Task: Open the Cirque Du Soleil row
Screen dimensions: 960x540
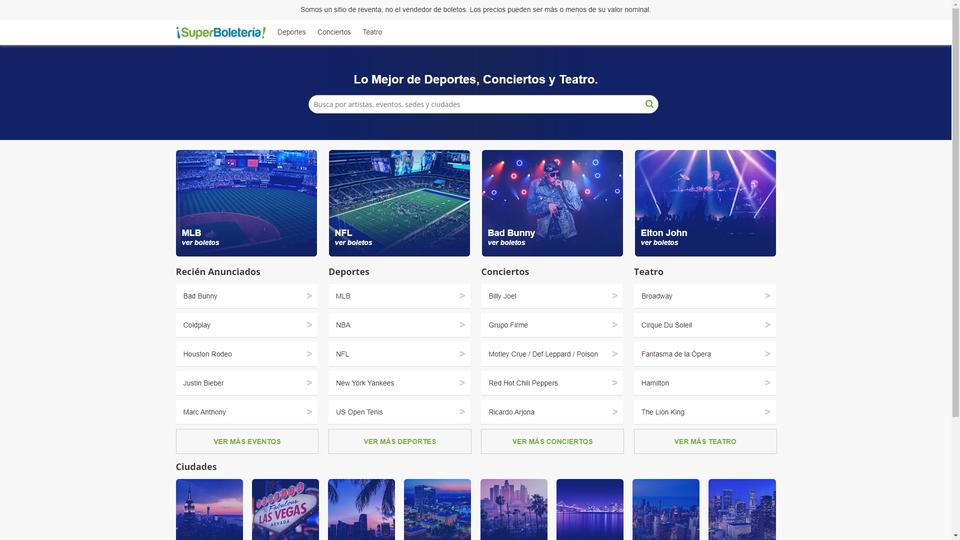Action: coord(705,325)
